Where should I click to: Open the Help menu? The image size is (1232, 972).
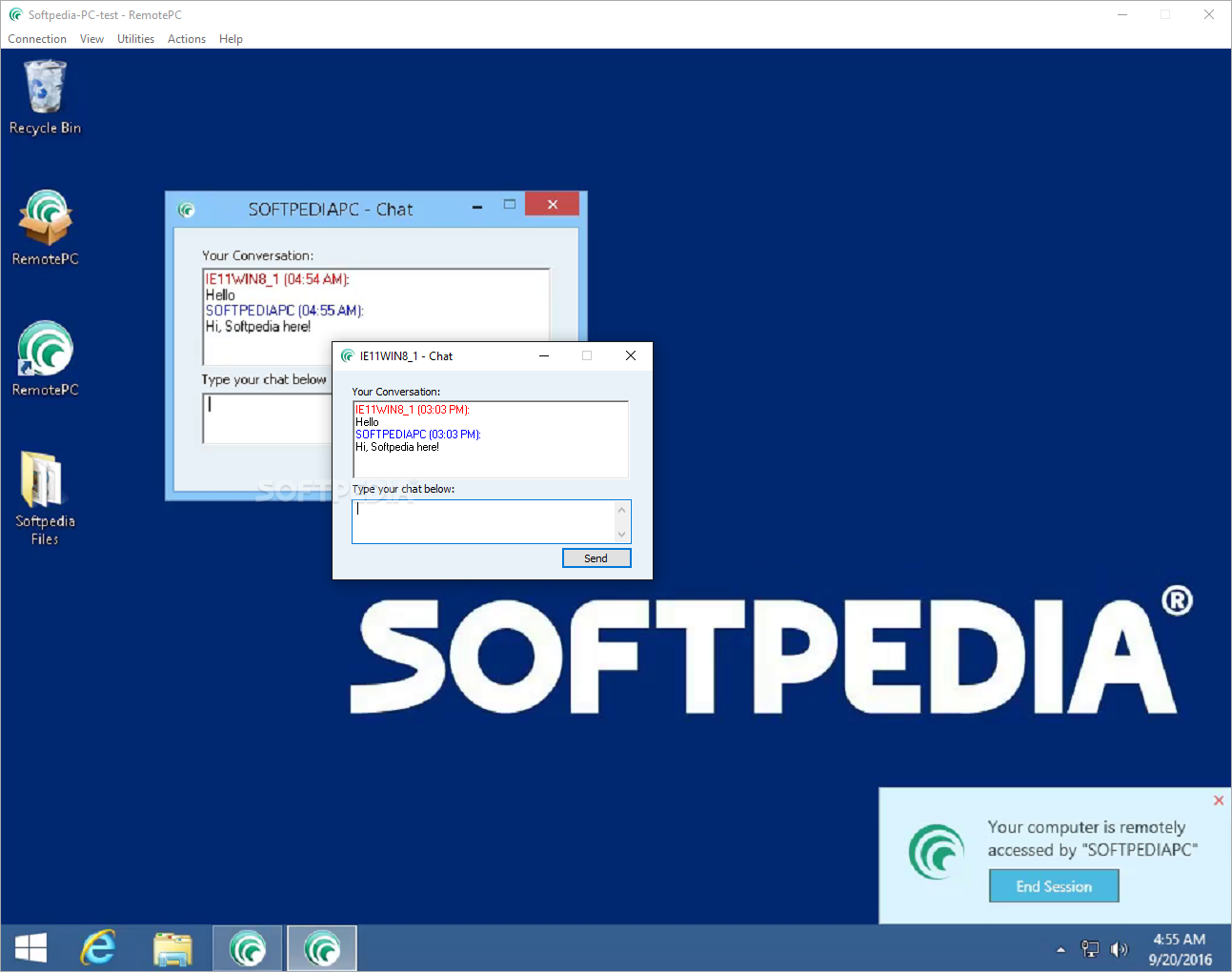tap(231, 39)
